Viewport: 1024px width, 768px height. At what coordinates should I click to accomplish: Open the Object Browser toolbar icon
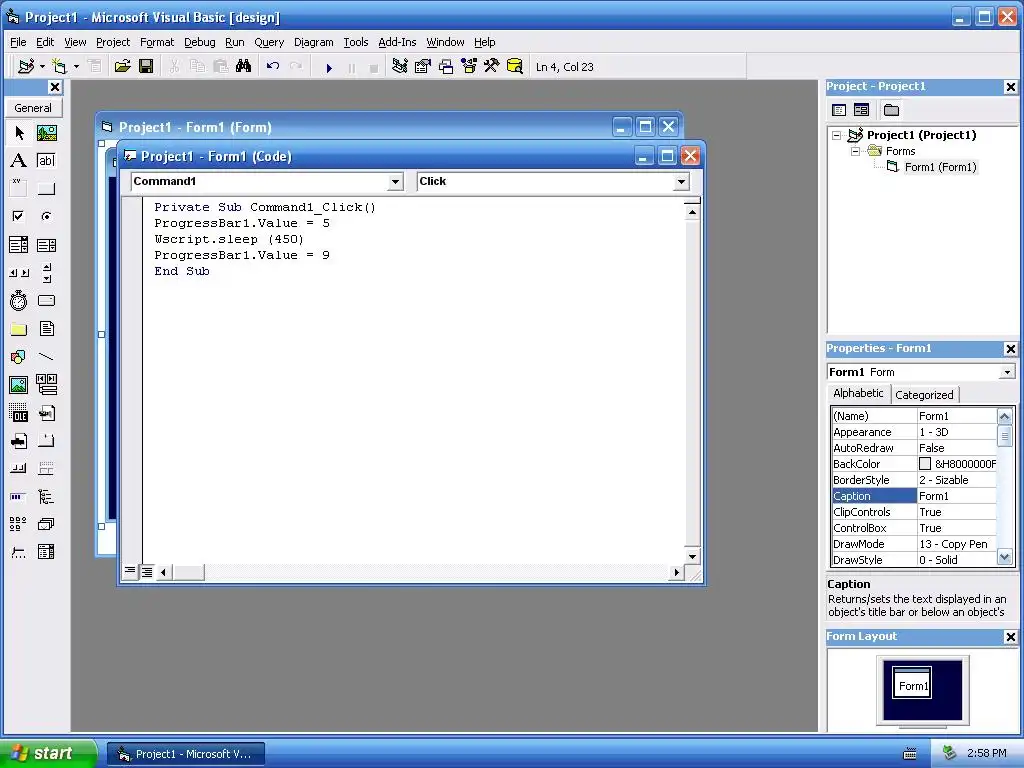coord(469,67)
